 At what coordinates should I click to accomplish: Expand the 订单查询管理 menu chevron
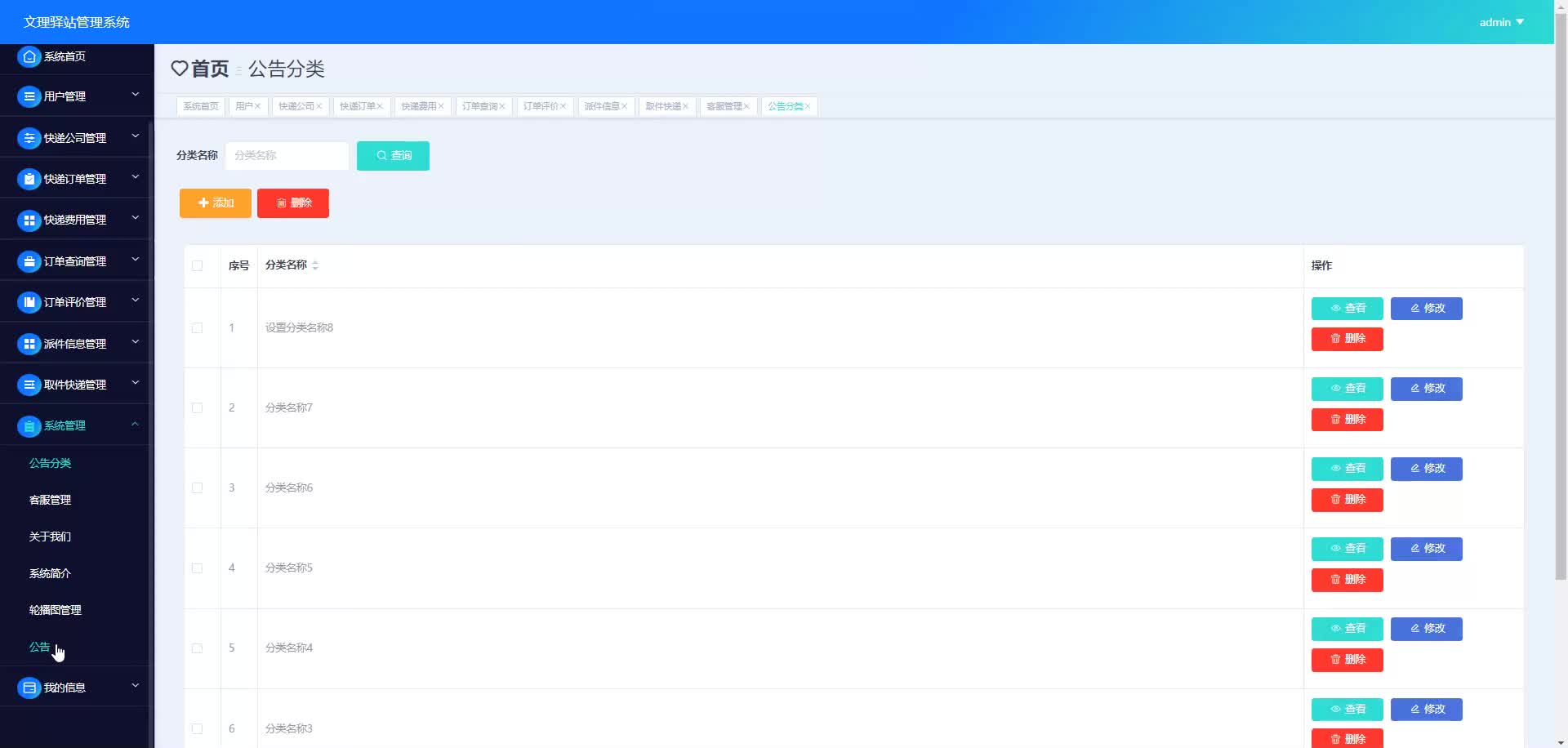click(136, 260)
